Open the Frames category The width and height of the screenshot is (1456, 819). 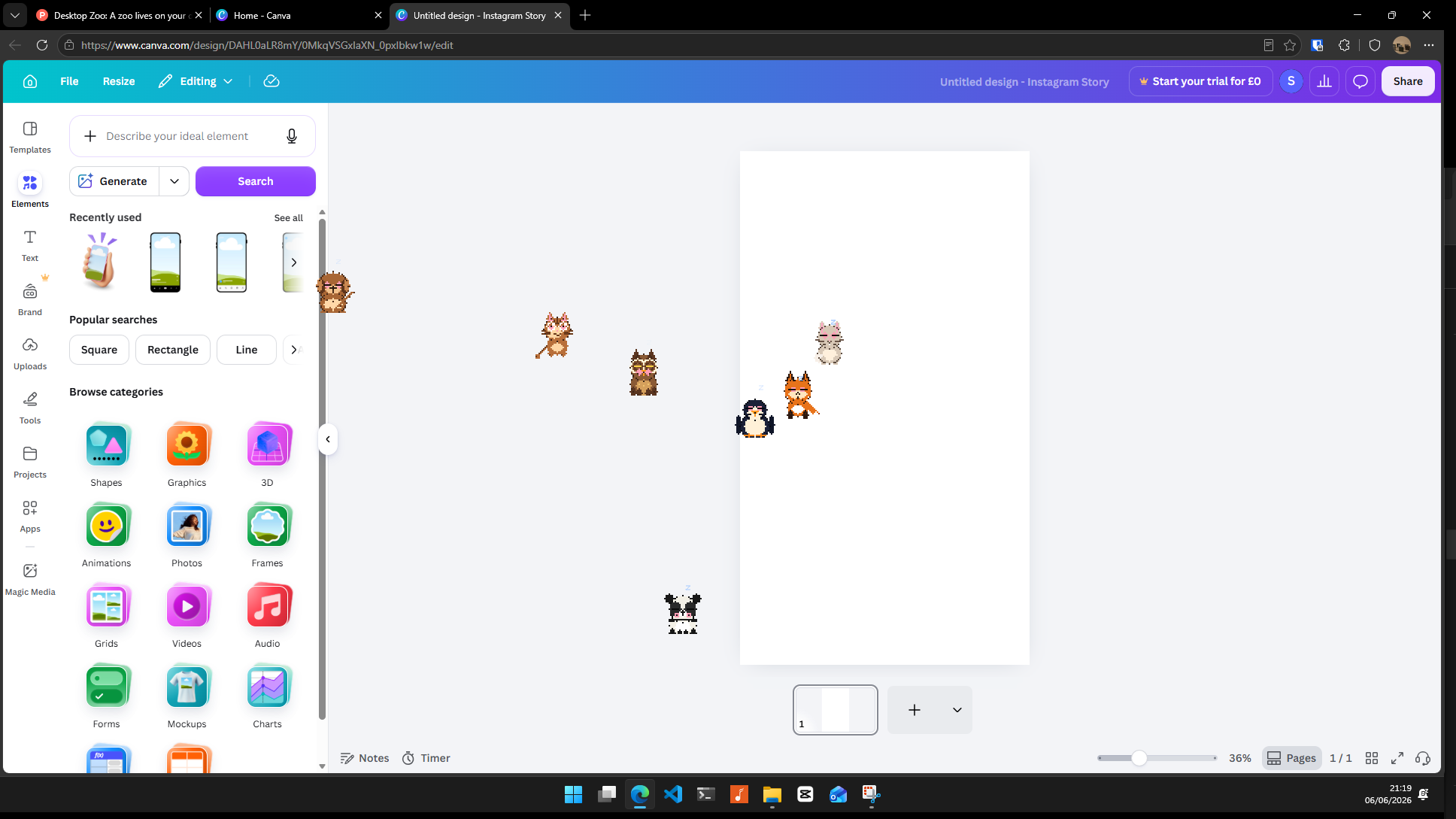267,536
